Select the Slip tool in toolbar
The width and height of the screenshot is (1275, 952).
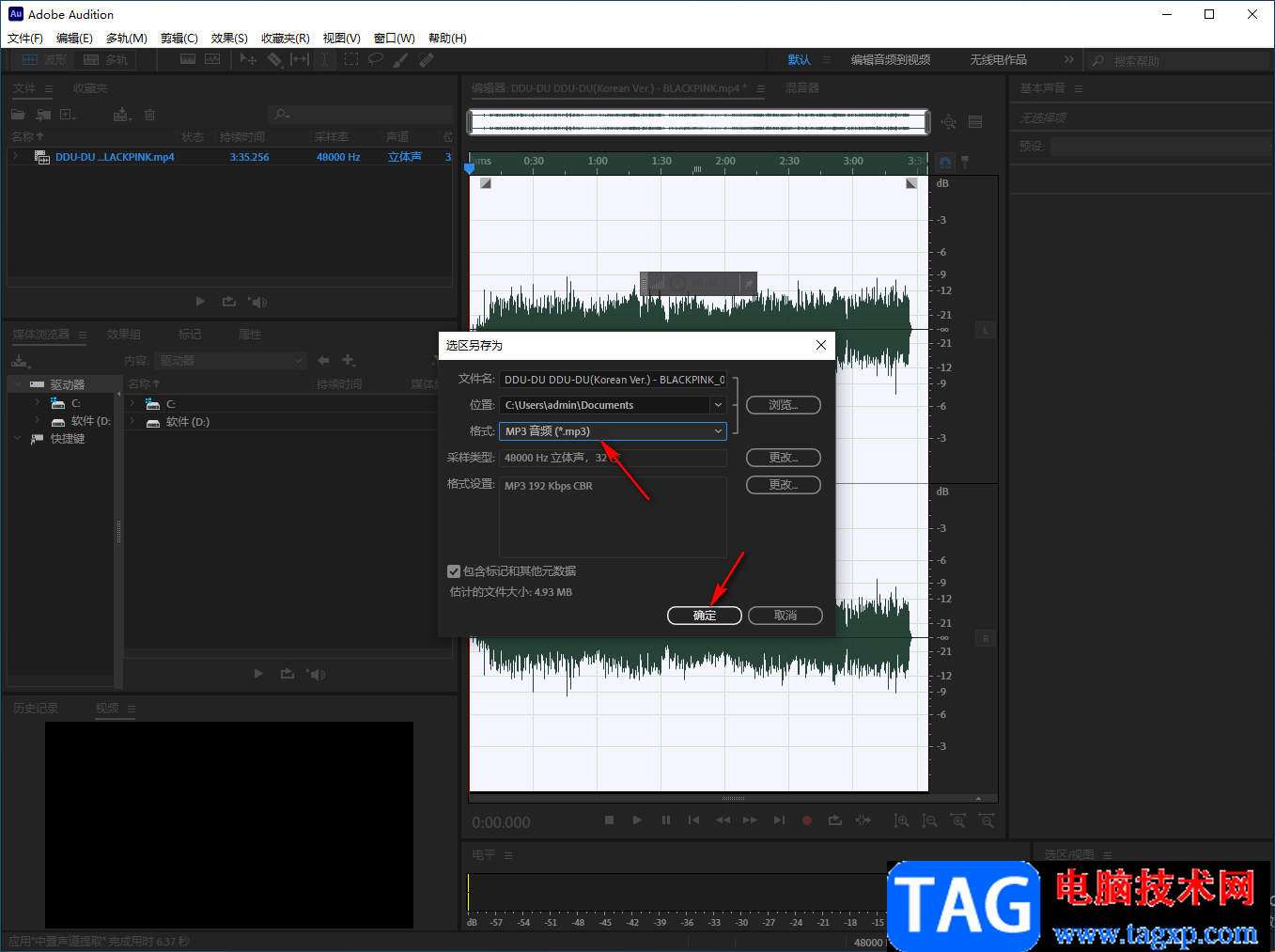(300, 59)
